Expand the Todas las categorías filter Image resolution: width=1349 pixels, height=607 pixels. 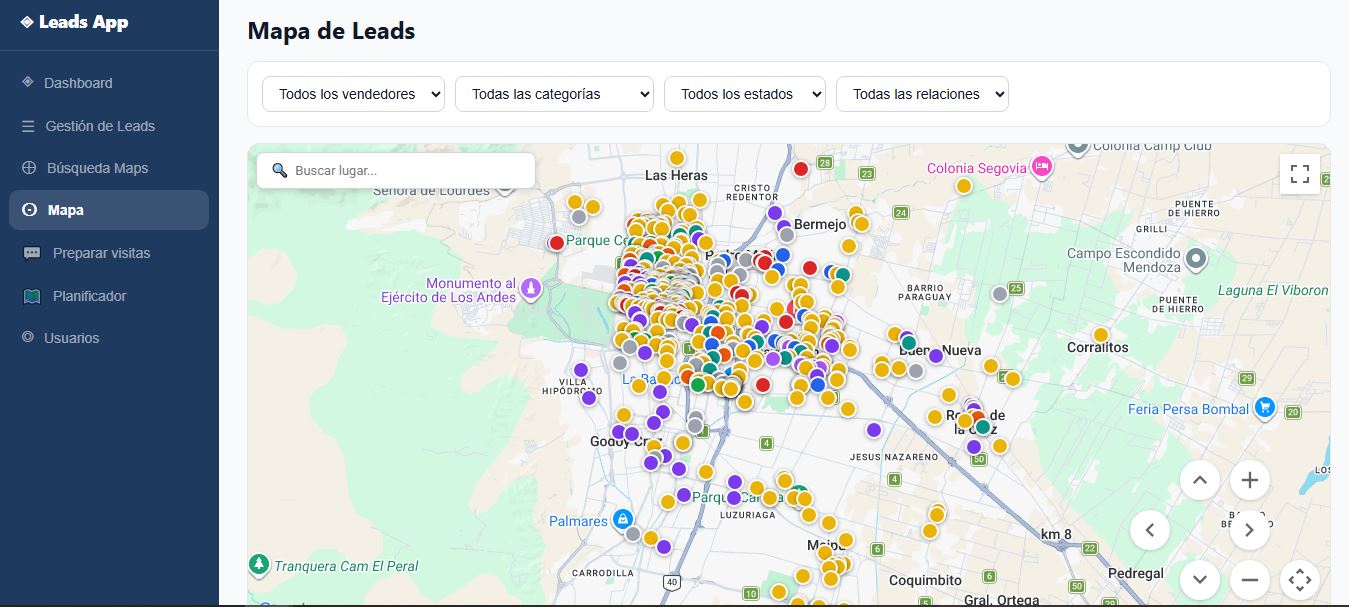(x=554, y=93)
